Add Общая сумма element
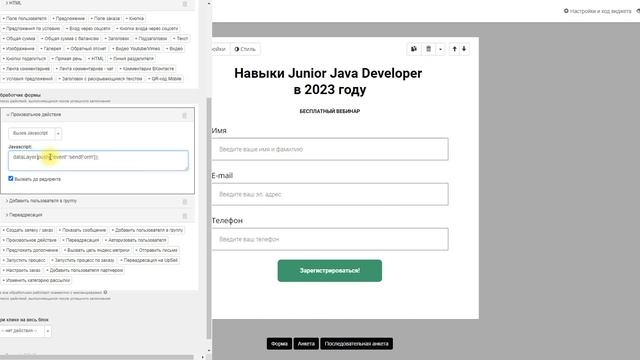Image resolution: width=640 pixels, height=360 pixels. 19,38
